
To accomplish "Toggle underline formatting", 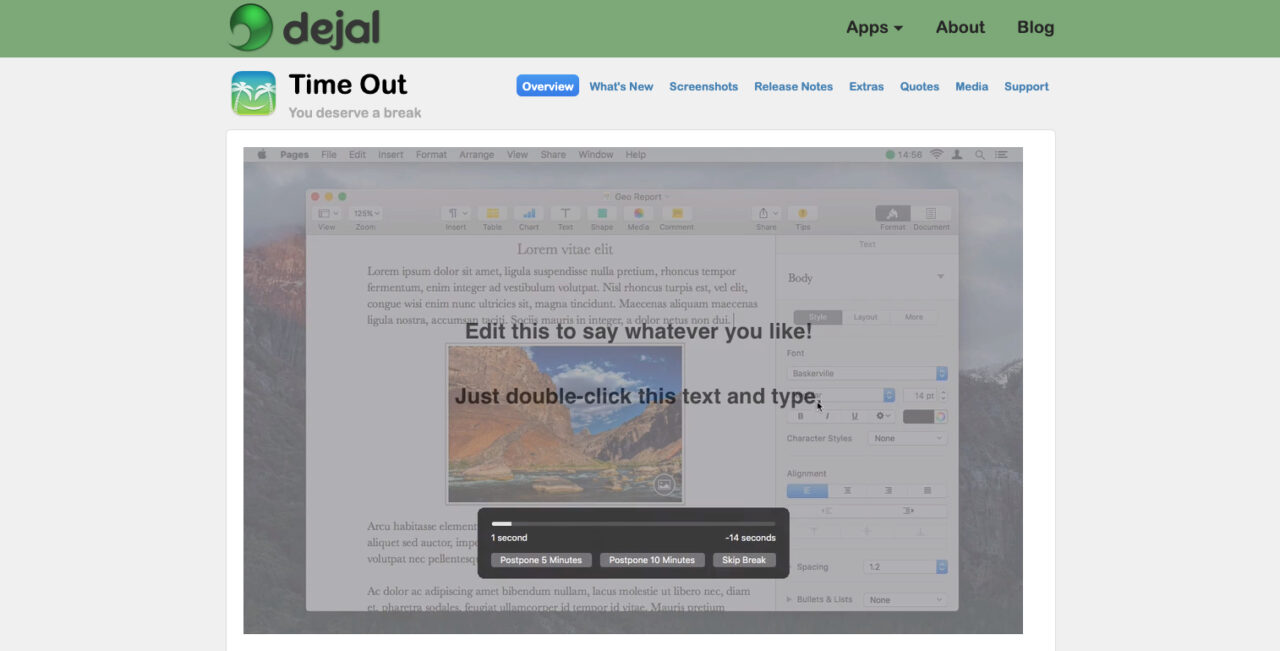I will click(854, 416).
